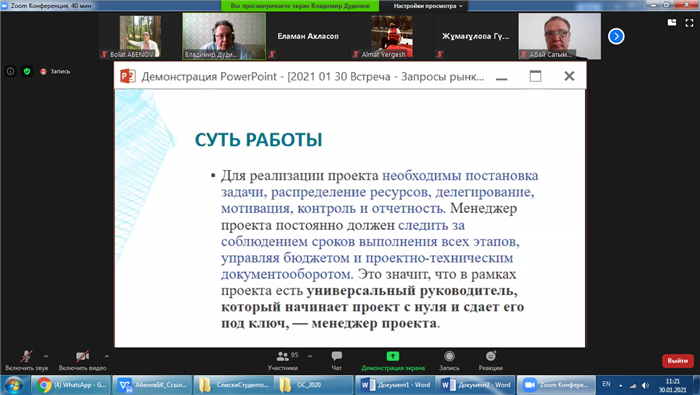Expand audio options arrow next to microphone
Viewport: 700px width, 395px height.
(46, 356)
